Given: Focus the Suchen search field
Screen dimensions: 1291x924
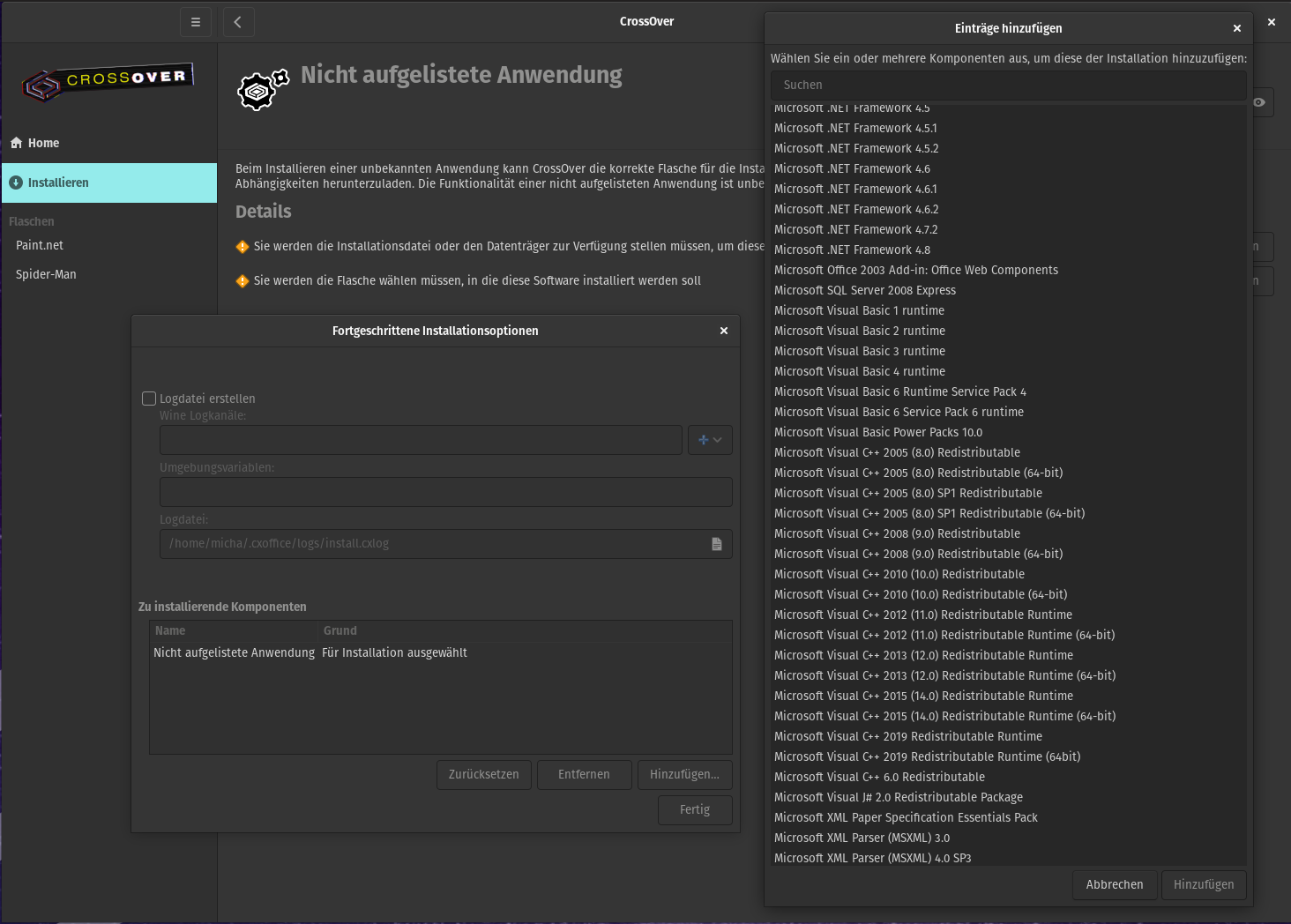Looking at the screenshot, I should click(x=1009, y=86).
